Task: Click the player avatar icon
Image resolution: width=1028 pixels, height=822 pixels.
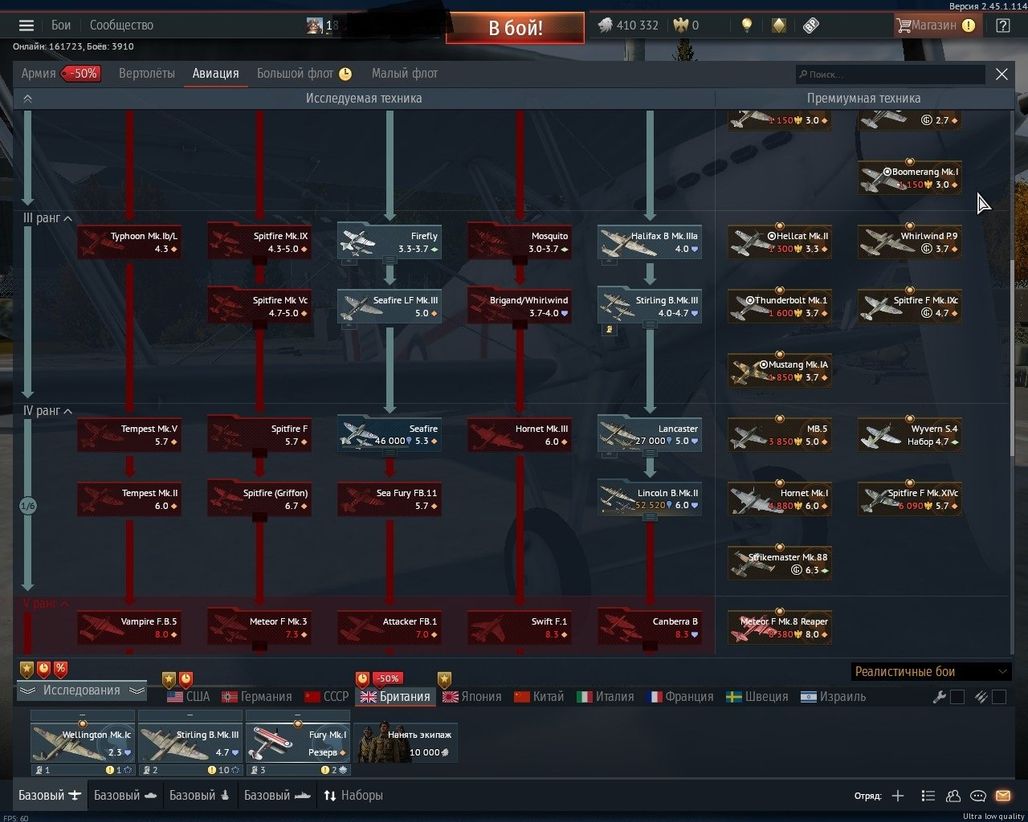Action: coord(315,26)
